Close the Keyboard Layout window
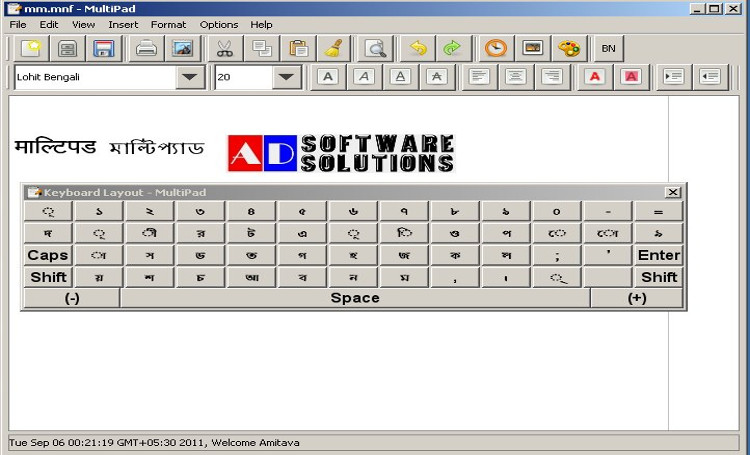Image resolution: width=750 pixels, height=455 pixels. point(673,192)
